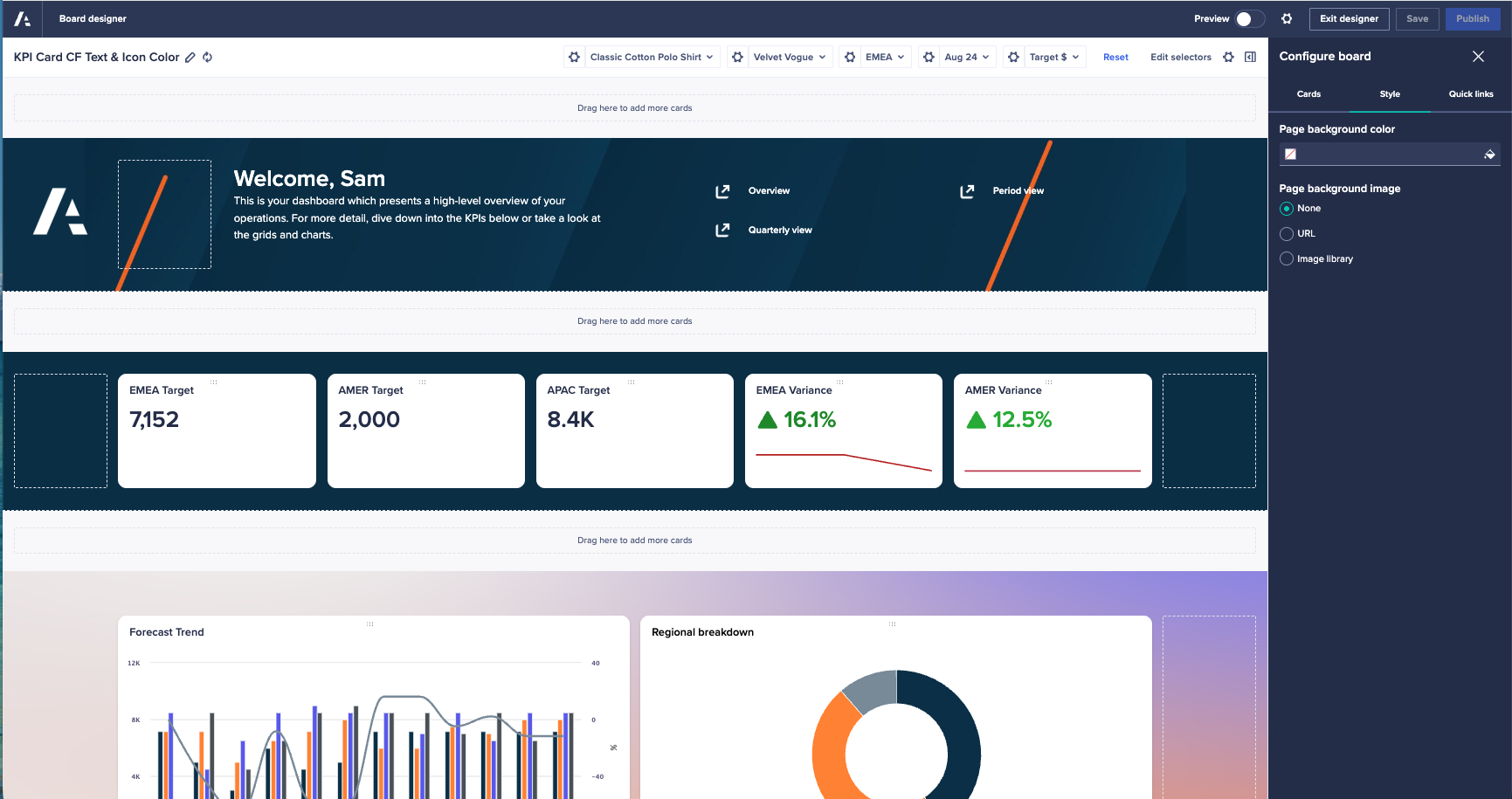Click the Publish button
1512x799 pixels.
point(1473,18)
